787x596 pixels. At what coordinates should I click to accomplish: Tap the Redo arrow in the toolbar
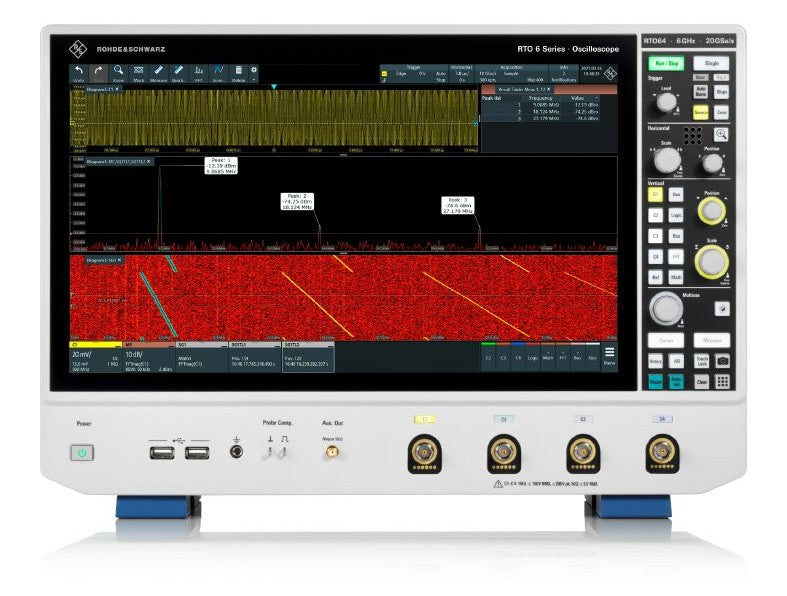tap(98, 73)
